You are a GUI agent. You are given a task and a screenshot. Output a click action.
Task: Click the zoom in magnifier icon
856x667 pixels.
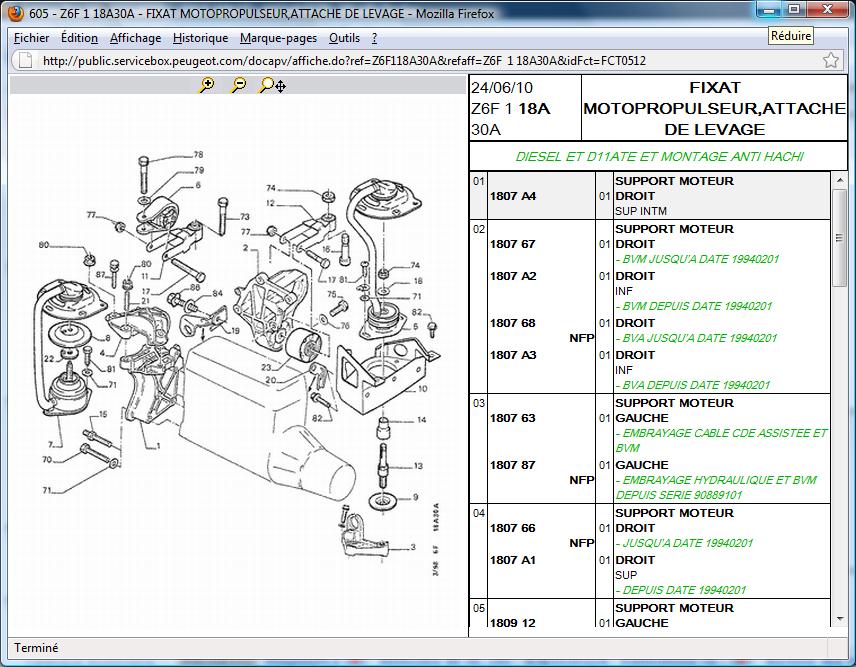pyautogui.click(x=206, y=86)
